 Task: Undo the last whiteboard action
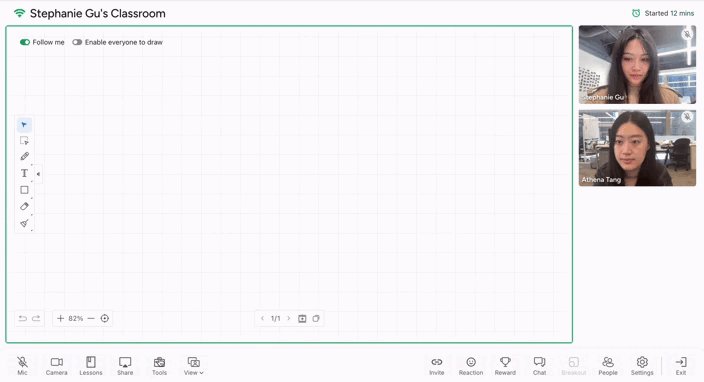tap(22, 318)
